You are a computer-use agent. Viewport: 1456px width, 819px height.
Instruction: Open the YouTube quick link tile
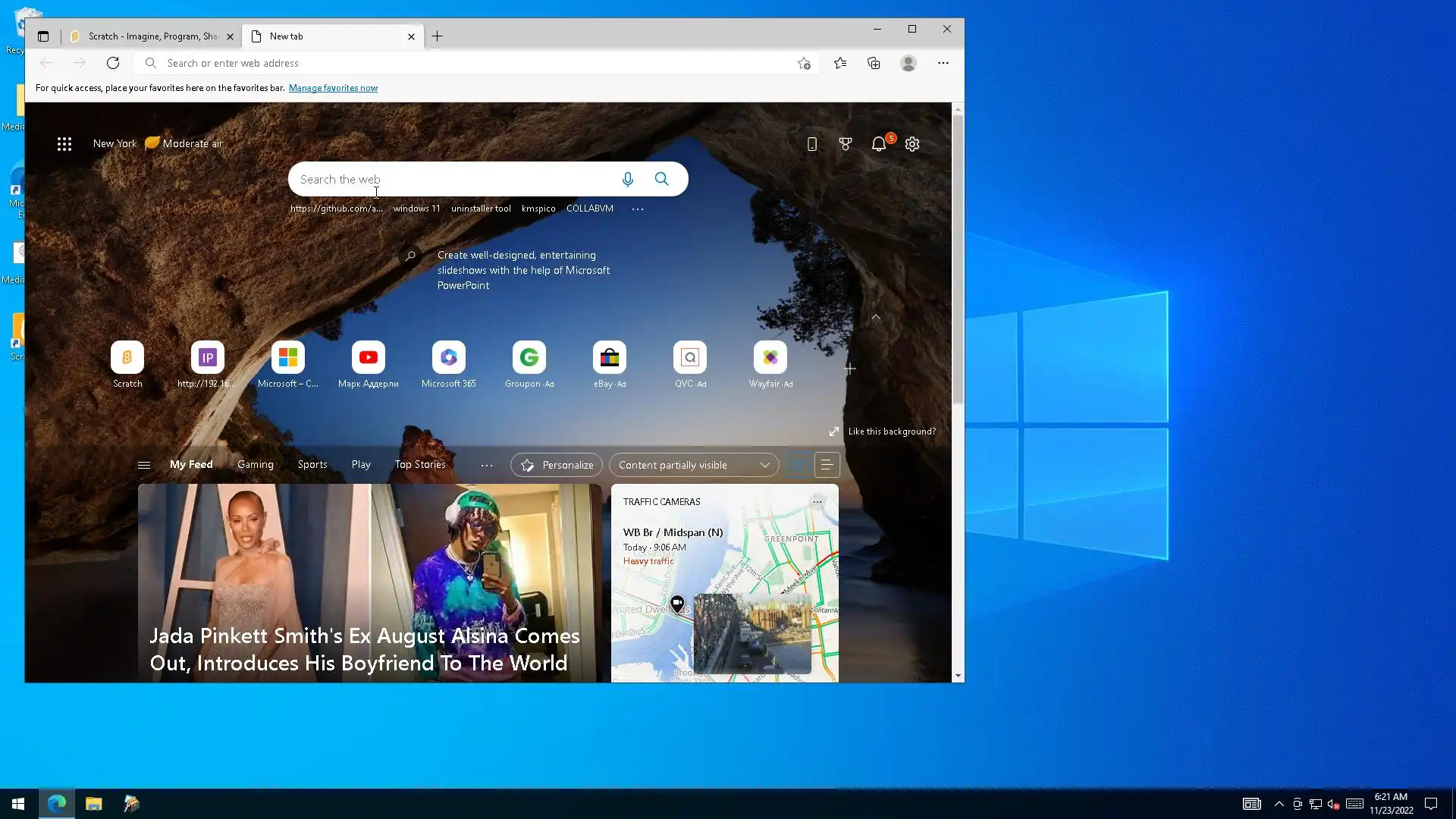[x=369, y=358]
